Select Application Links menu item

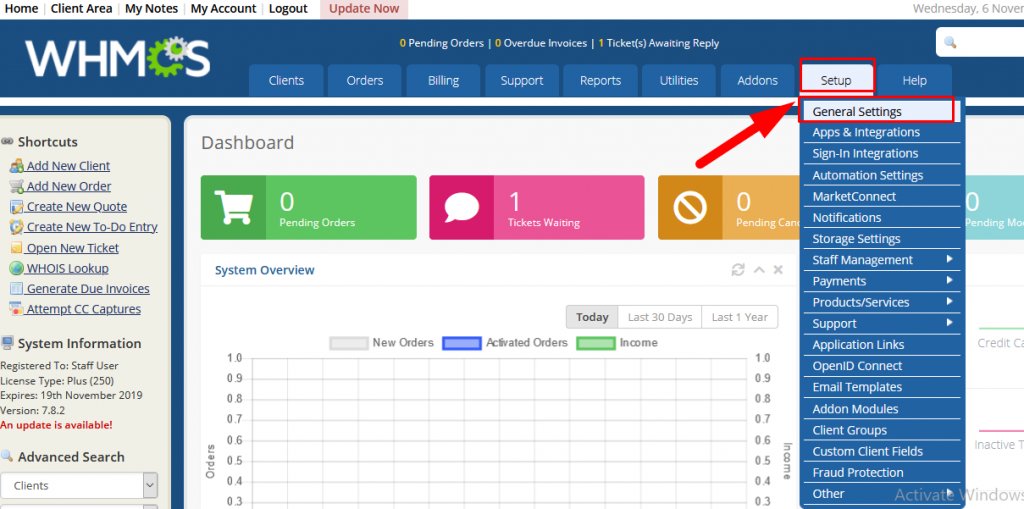880,344
